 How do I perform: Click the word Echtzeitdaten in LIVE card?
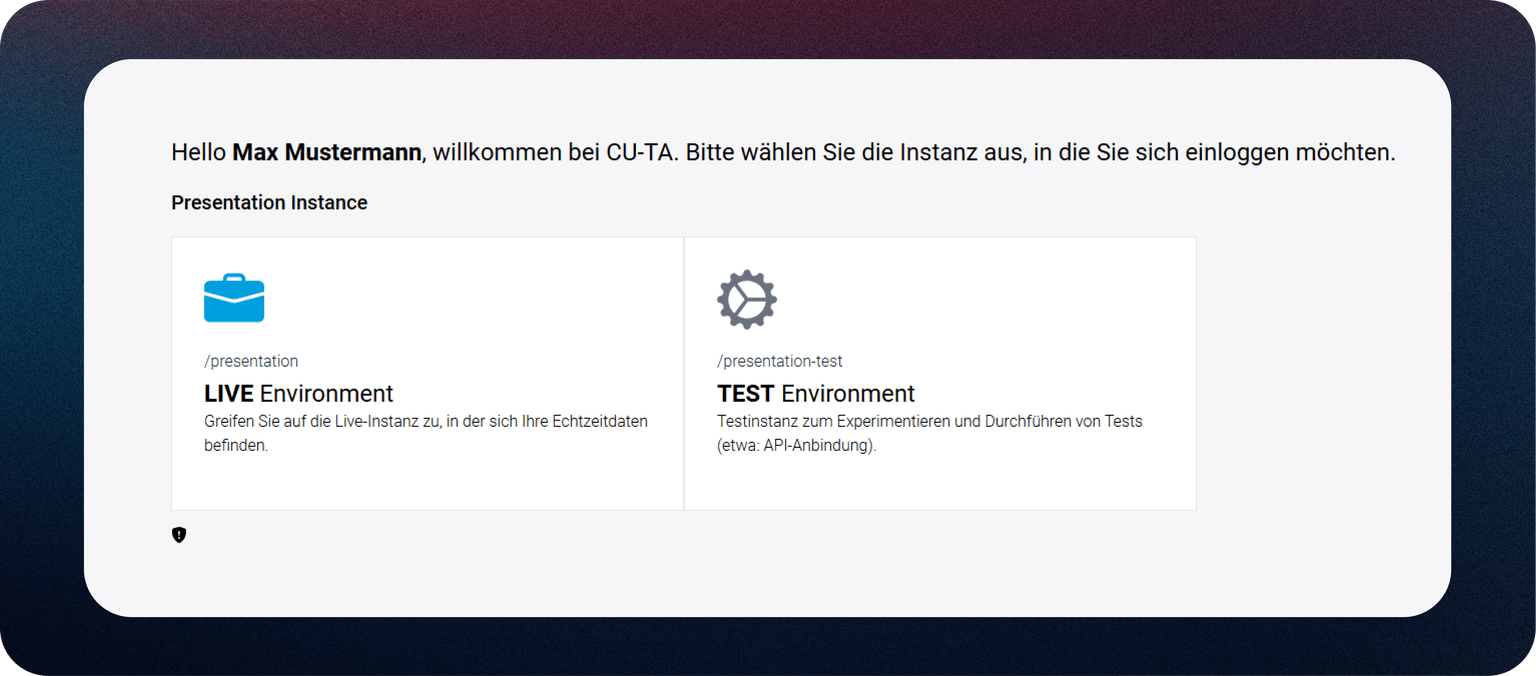coord(599,421)
